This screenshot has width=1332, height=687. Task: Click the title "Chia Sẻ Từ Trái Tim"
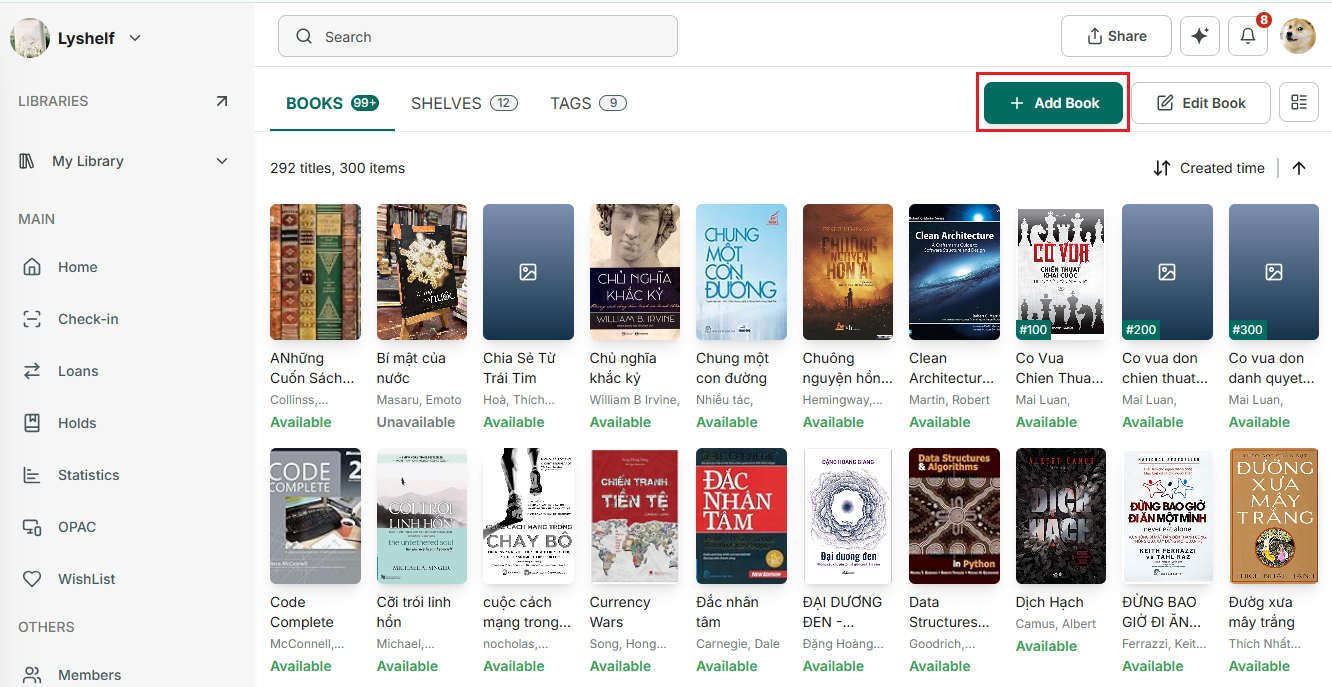(x=519, y=368)
